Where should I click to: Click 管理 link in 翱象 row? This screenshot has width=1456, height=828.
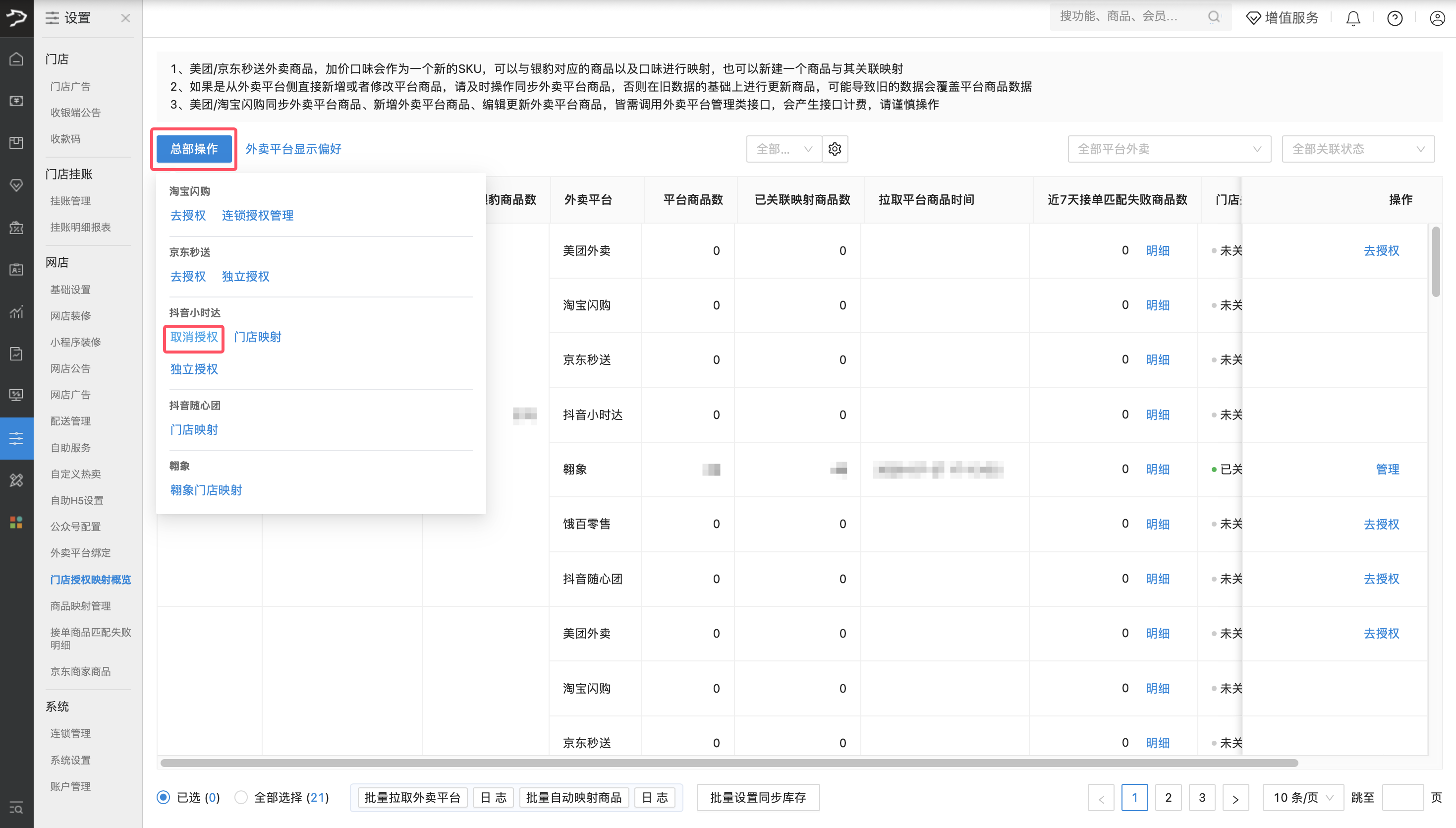pos(1387,469)
